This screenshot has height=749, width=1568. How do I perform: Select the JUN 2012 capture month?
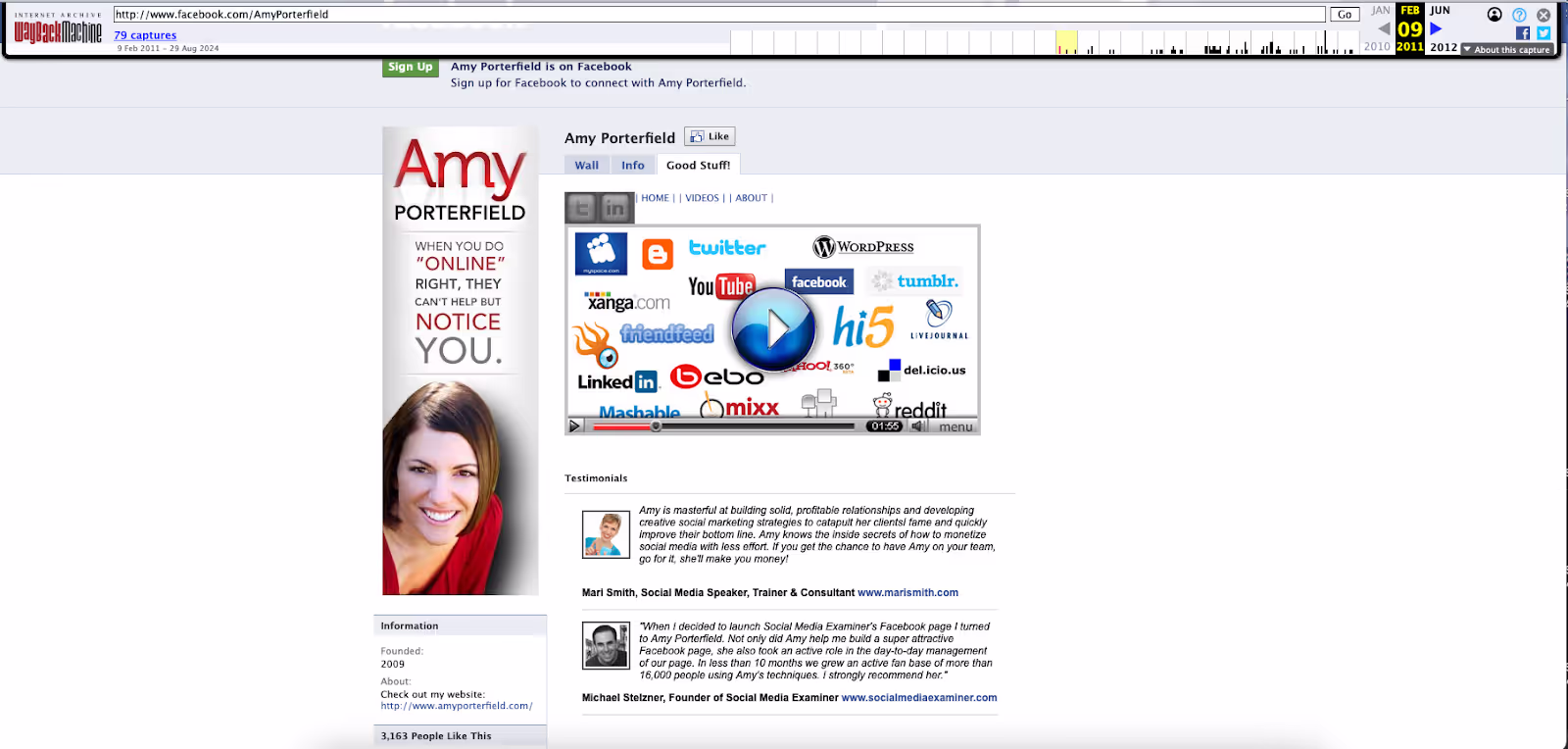pyautogui.click(x=1440, y=11)
